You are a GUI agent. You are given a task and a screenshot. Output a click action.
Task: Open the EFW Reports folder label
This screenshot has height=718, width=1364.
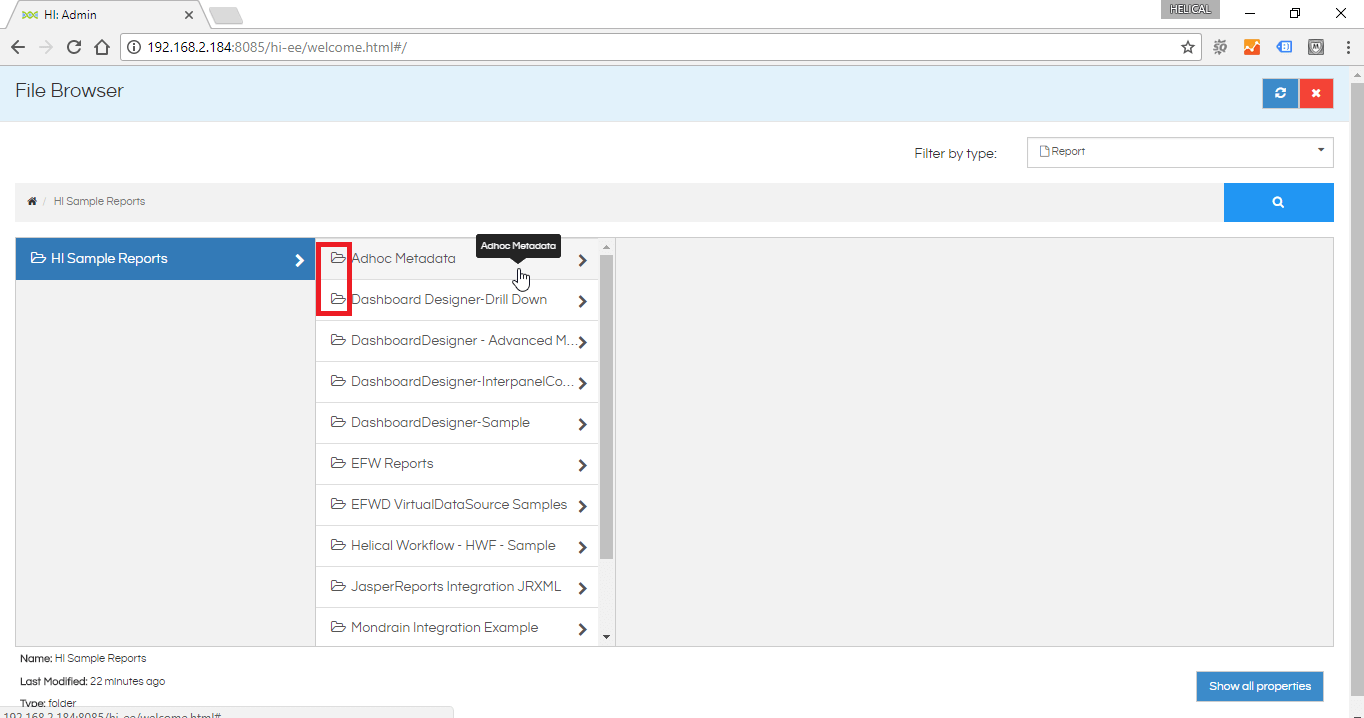coord(392,463)
